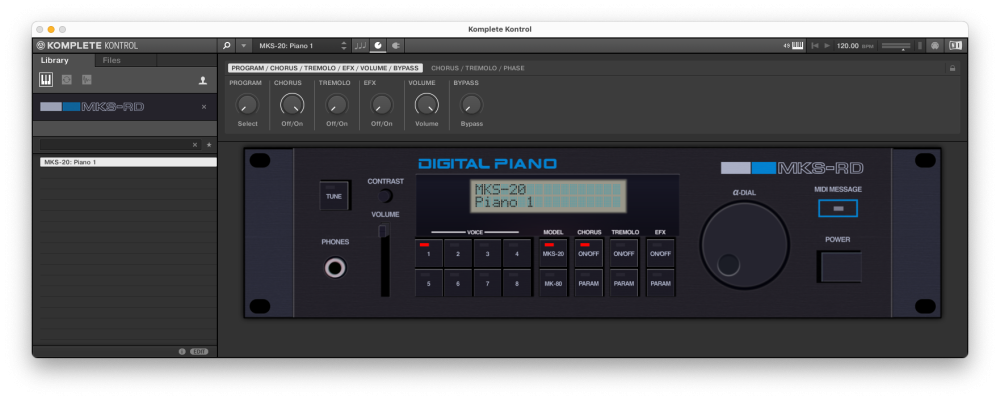Open the info icon beside EDIT
The image size is (1000, 400).
182,352
